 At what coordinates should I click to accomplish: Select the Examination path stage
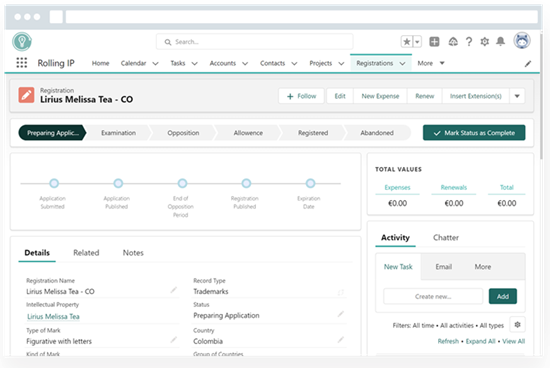coord(118,133)
